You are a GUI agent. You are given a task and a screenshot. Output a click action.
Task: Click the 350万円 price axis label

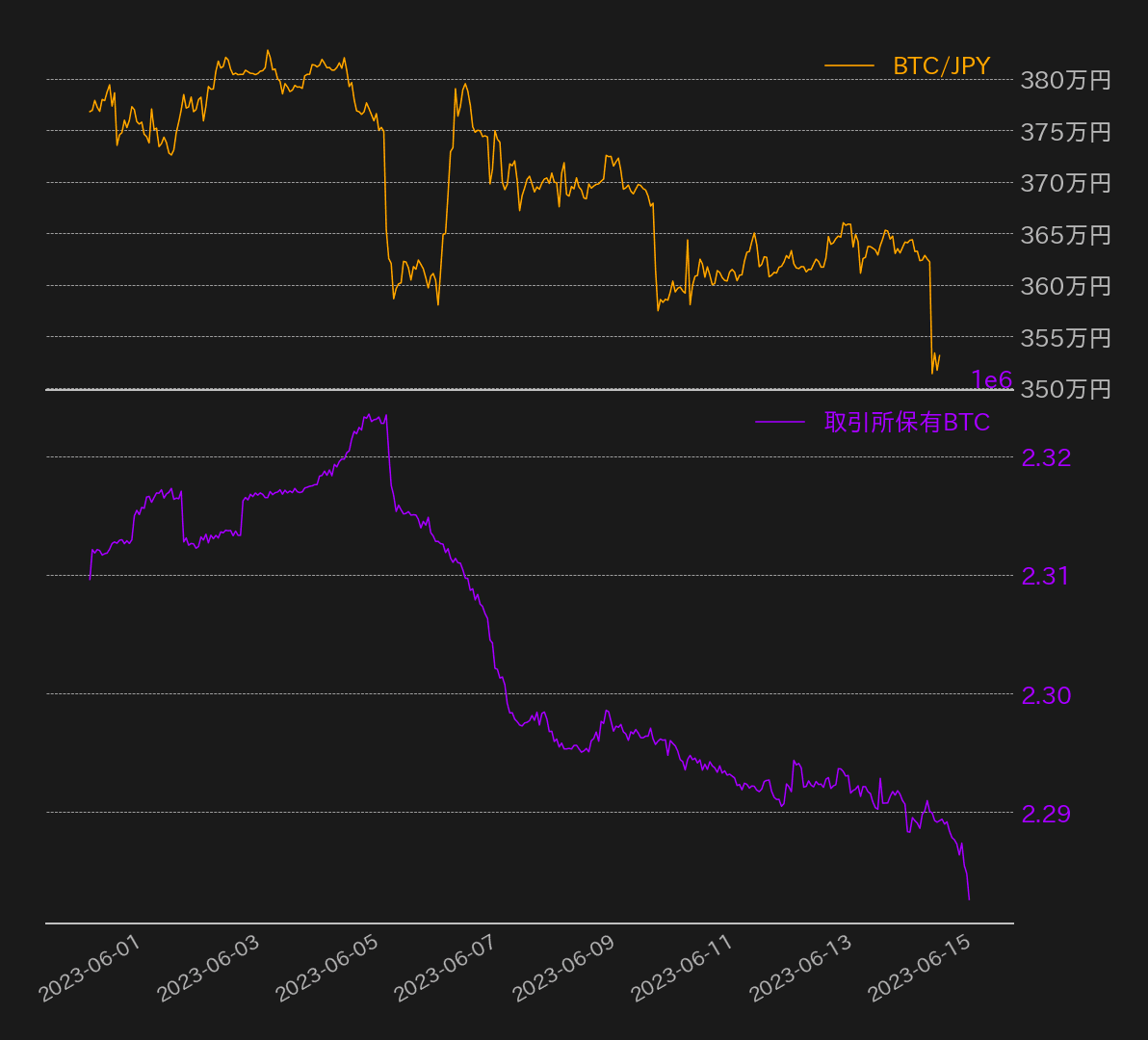(x=1065, y=389)
